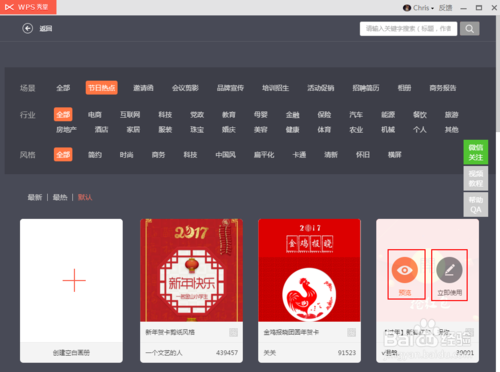Choose the 婚庆 industry filter

coord(229,129)
